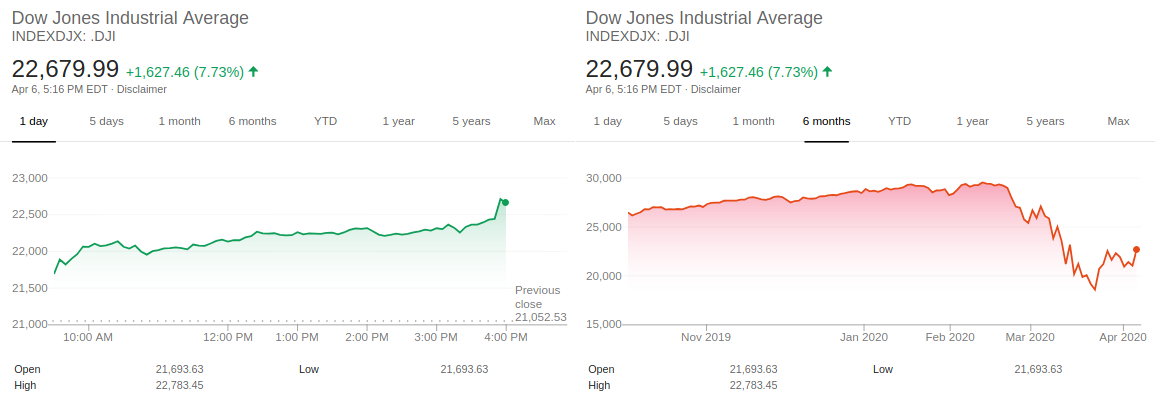Click the Mar 2020 label on 6-month chart
The image size is (1167, 402).
tap(1029, 337)
